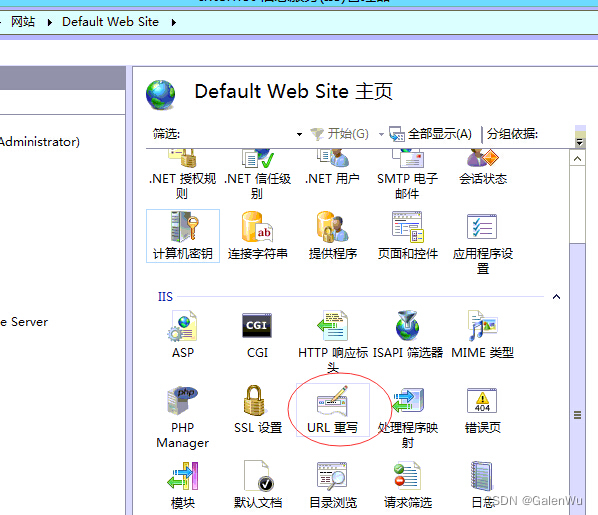The image size is (598, 515).
Task: Open 应用程序设置 feature
Action: pyautogui.click(x=482, y=243)
